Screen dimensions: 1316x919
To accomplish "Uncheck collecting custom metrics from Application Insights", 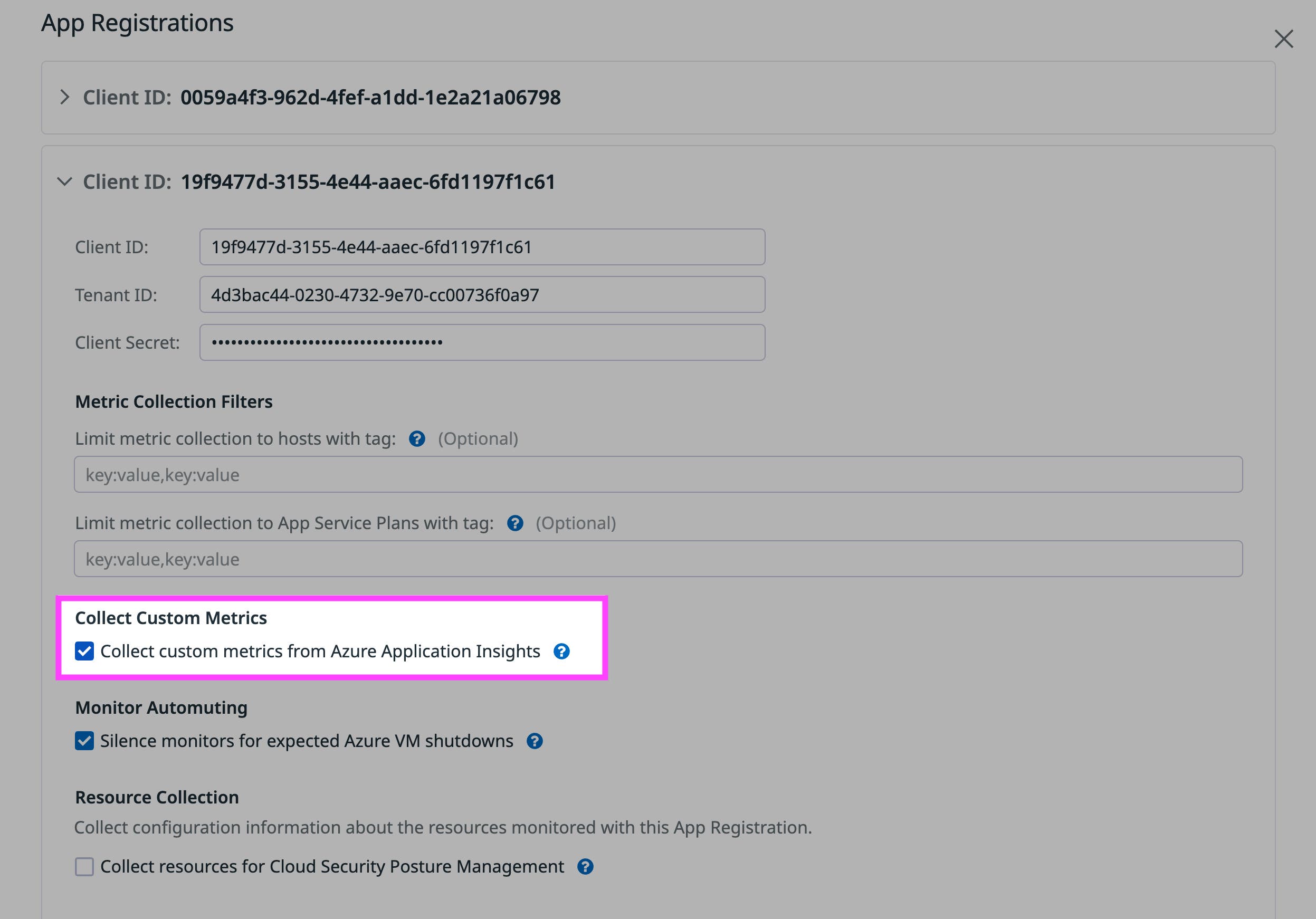I will click(x=84, y=652).
